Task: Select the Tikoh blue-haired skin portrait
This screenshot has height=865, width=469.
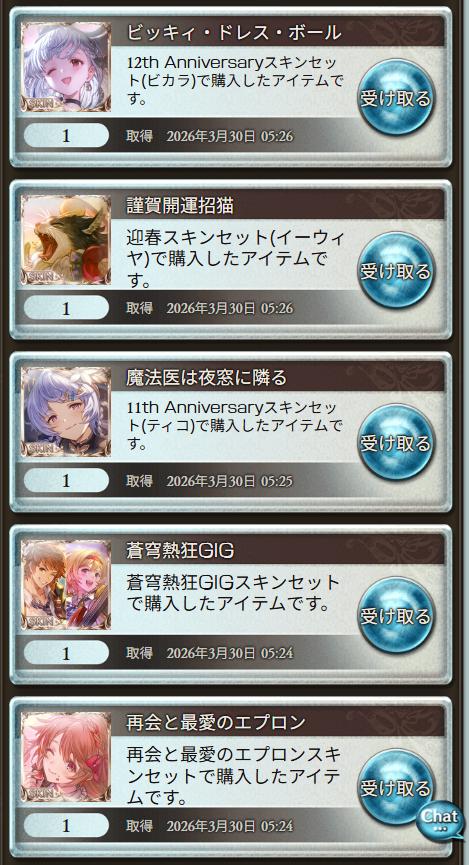Action: coord(66,412)
